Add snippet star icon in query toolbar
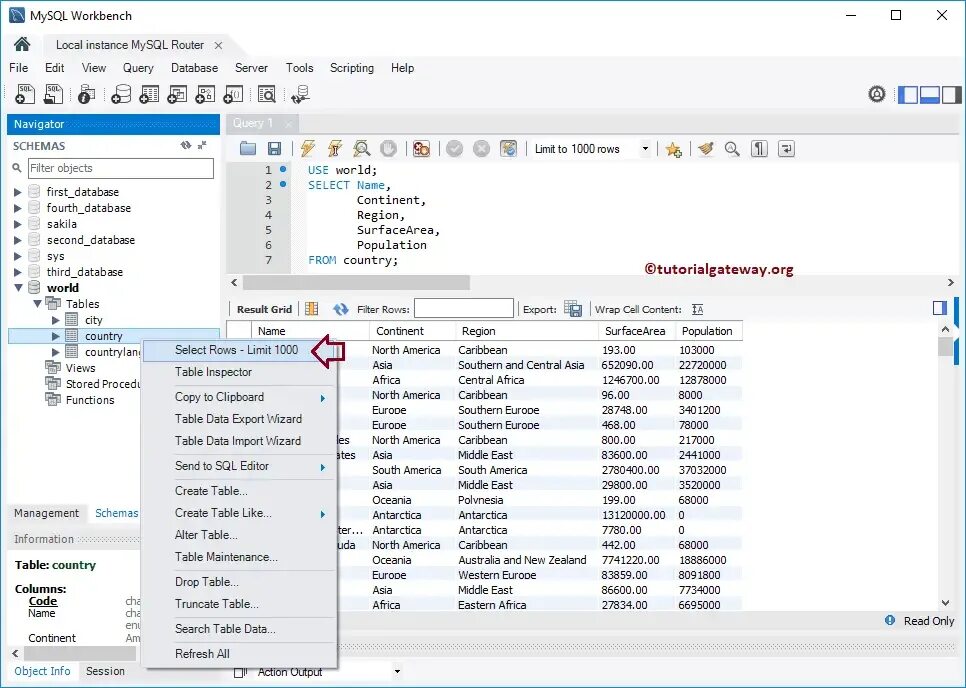966x688 pixels. point(673,149)
